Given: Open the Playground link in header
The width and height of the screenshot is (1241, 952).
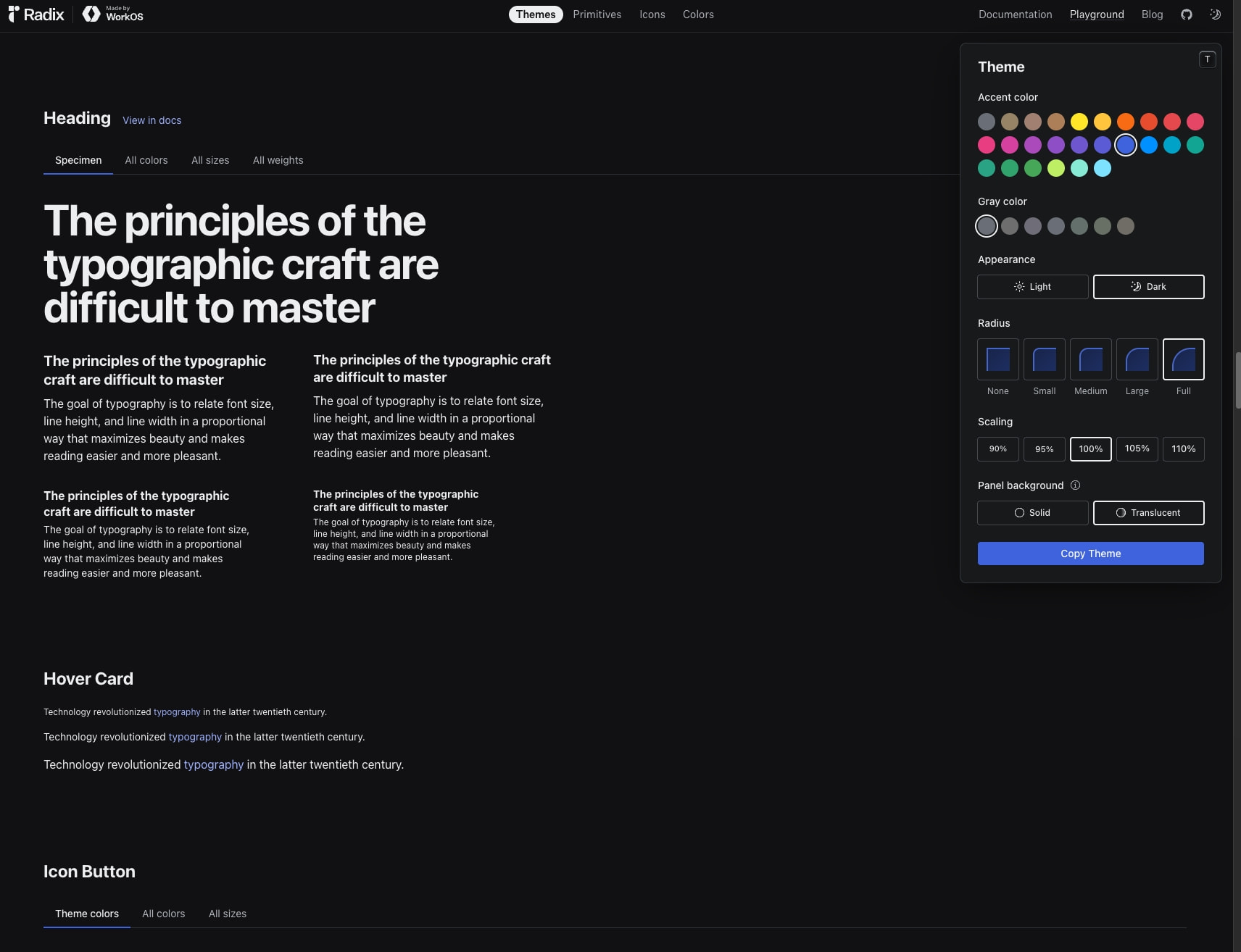Looking at the screenshot, I should pyautogui.click(x=1097, y=14).
